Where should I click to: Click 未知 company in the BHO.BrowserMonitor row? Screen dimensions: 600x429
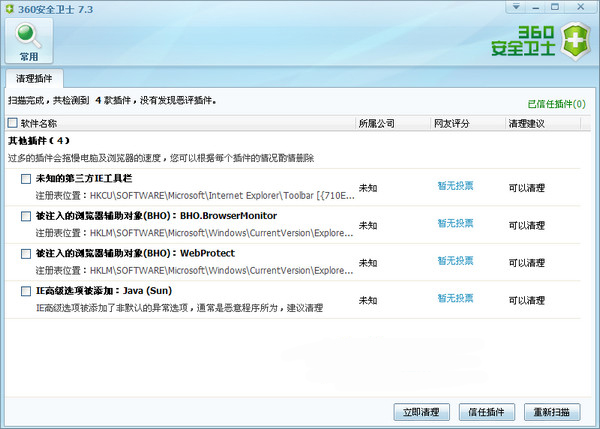(368, 225)
